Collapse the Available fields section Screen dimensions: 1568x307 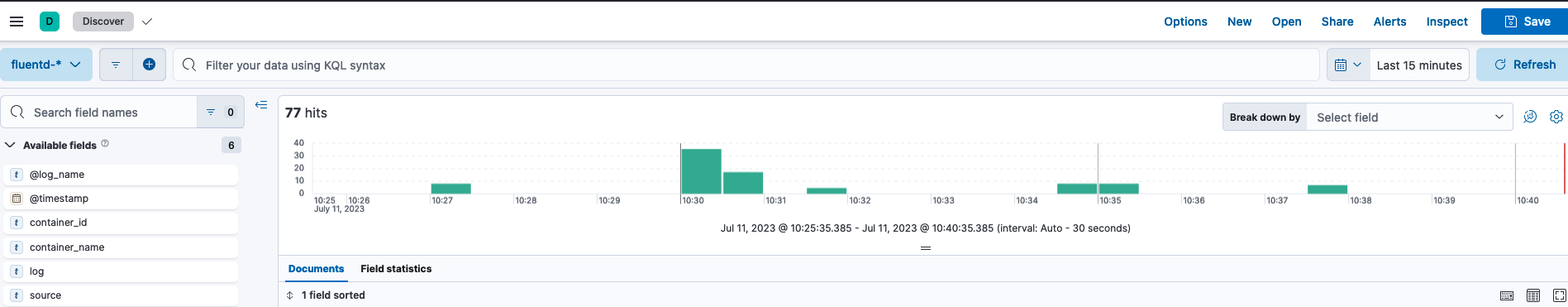click(x=11, y=145)
